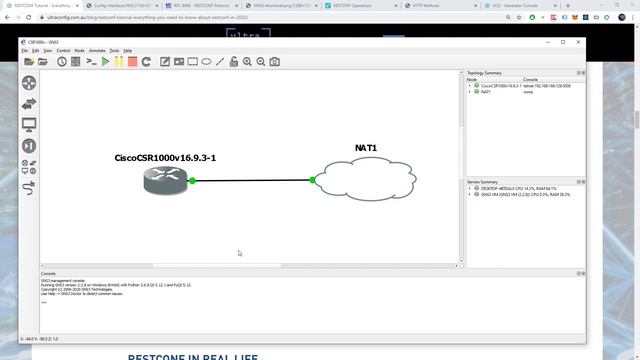This screenshot has width=640, height=360.
Task: Select the Draw line tool
Action: coord(220,62)
